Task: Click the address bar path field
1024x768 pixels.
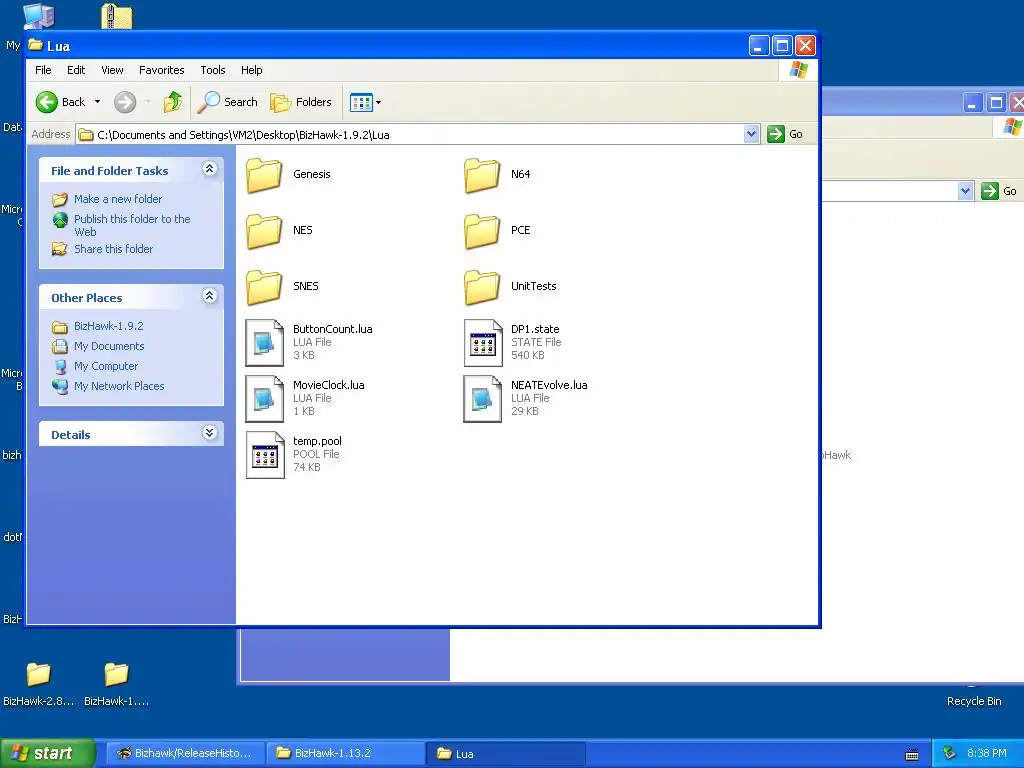Action: [418, 135]
